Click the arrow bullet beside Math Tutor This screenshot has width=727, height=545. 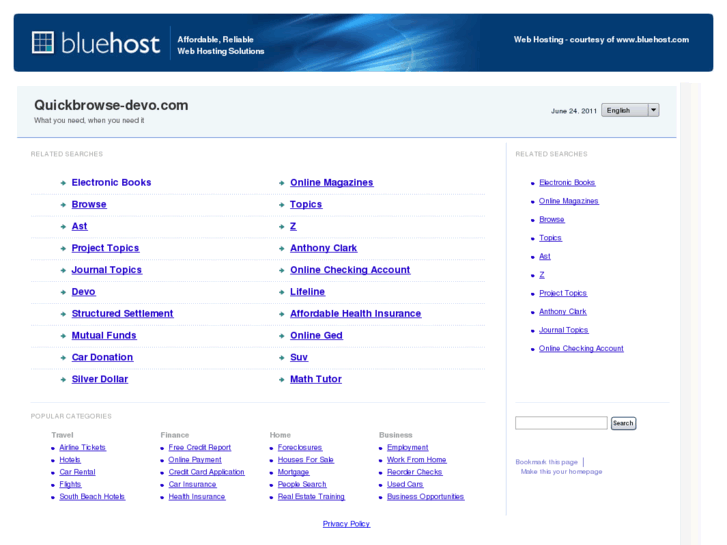[281, 379]
